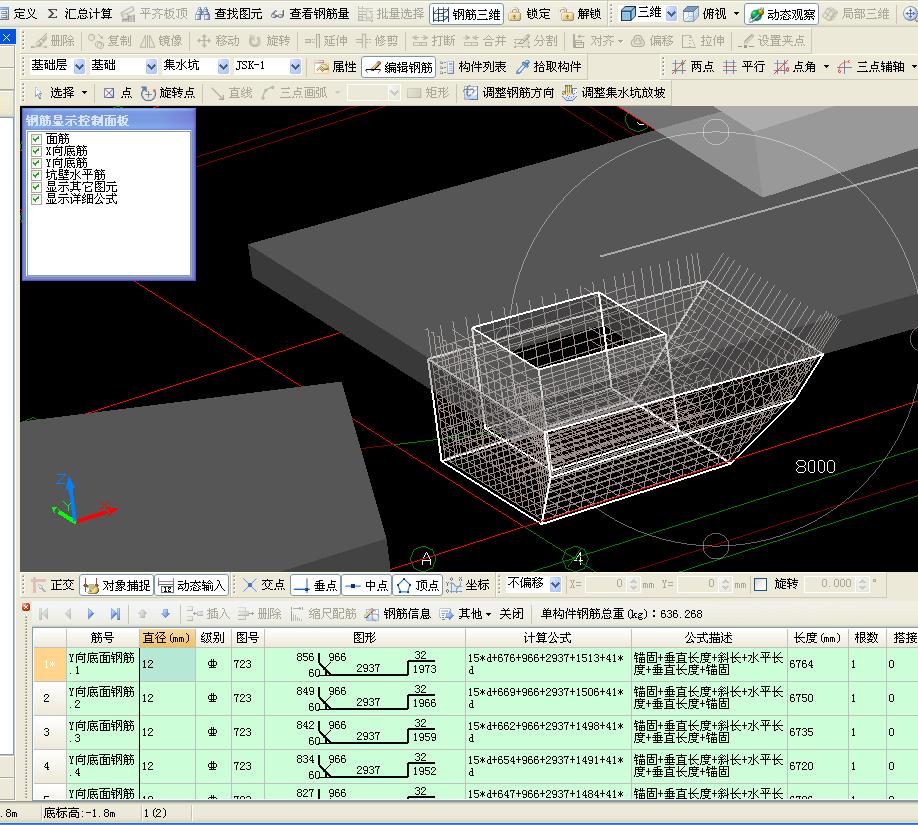
Task: Toggle the 钢筋三维 rebar 3D view
Action: [466, 14]
